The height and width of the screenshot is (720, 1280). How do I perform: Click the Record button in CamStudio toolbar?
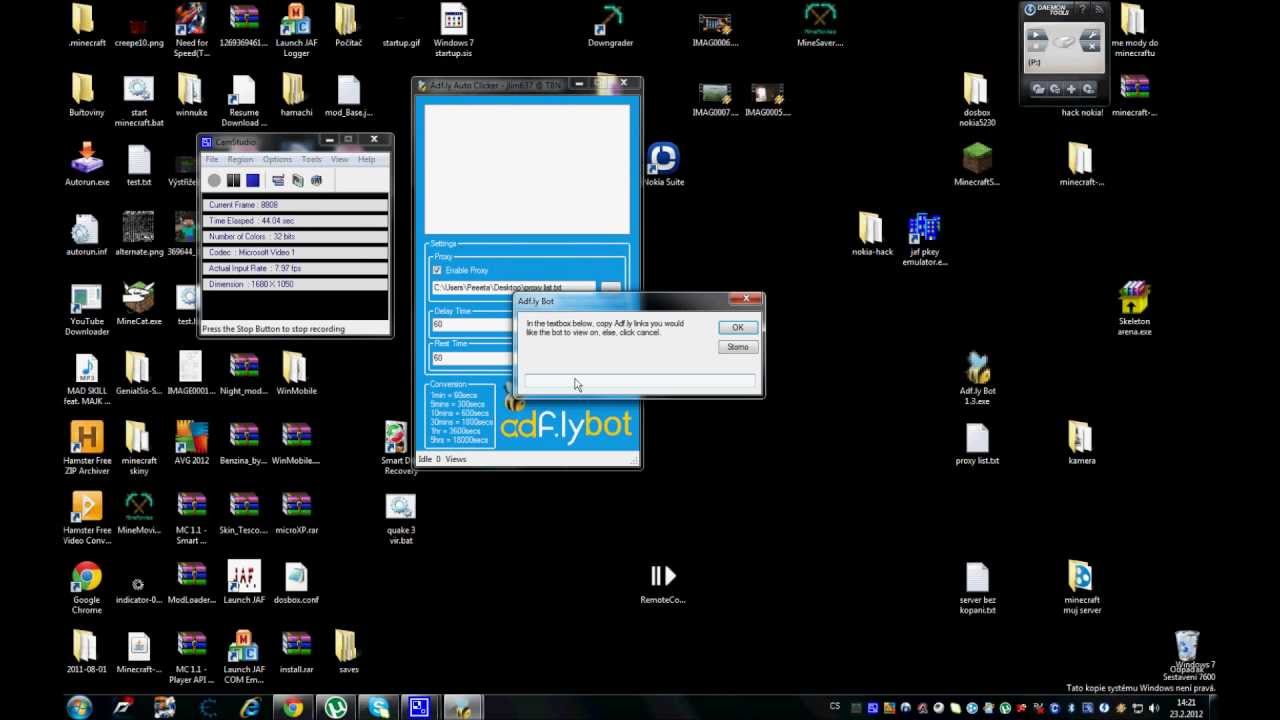214,180
